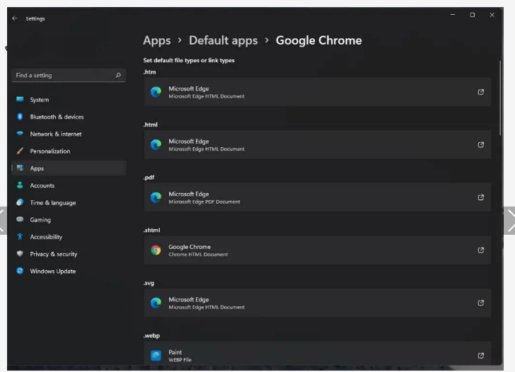Click the Paint icon under .webp
Screen dimensions: 515x372
point(156,355)
